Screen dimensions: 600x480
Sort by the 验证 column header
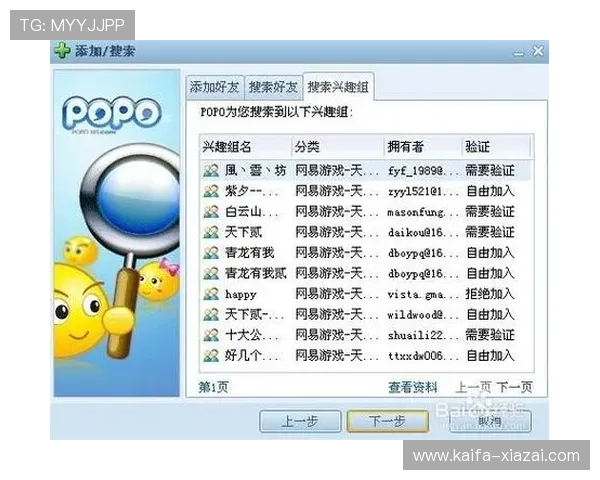pos(496,147)
